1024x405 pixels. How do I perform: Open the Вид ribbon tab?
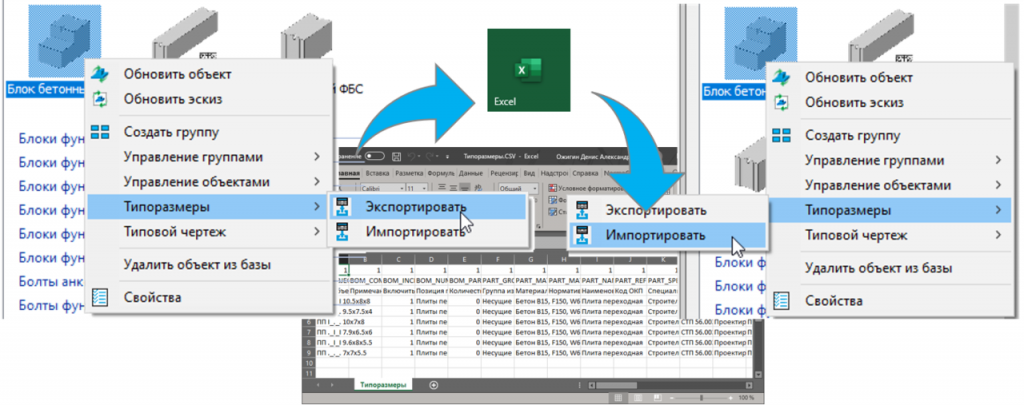point(530,174)
